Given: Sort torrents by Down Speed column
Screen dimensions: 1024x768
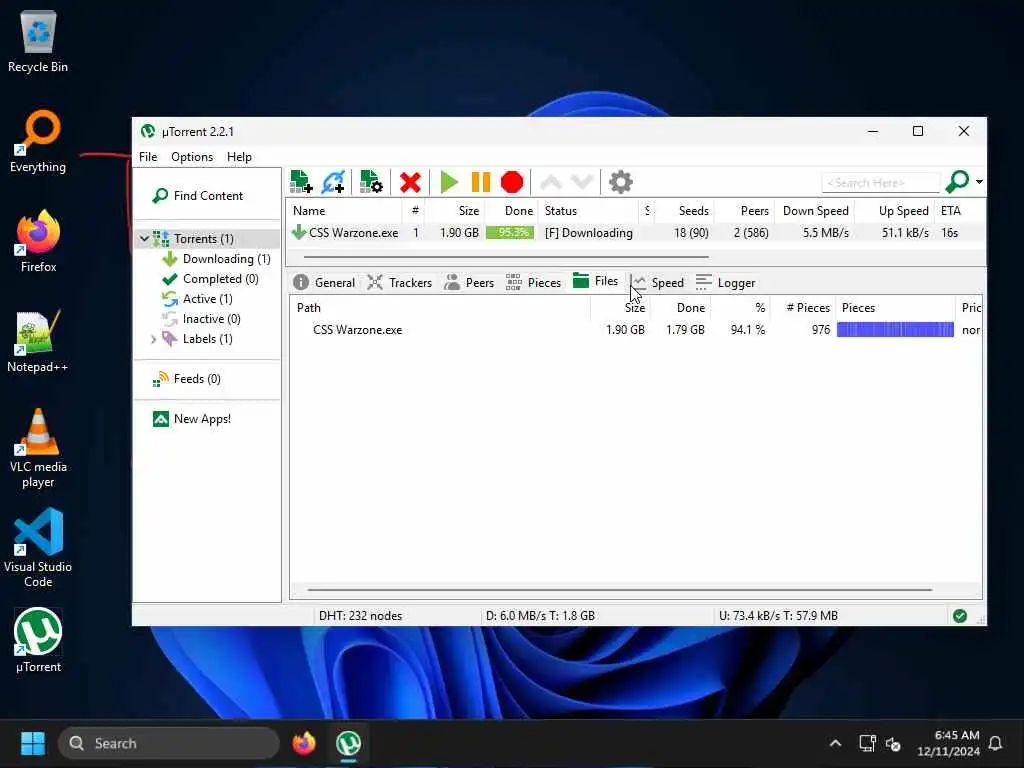Looking at the screenshot, I should pyautogui.click(x=815, y=211).
